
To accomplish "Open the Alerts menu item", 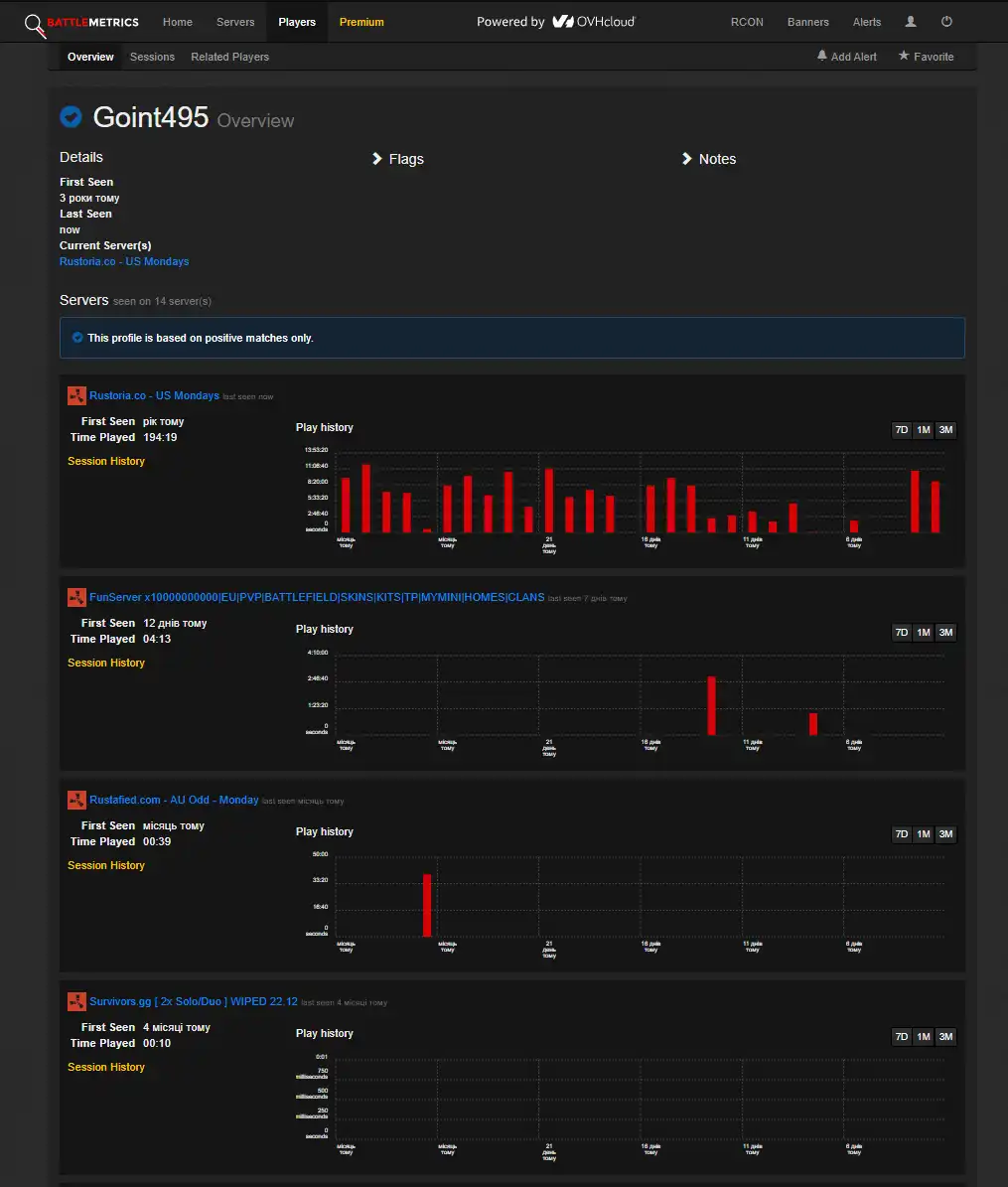I will pos(867,22).
